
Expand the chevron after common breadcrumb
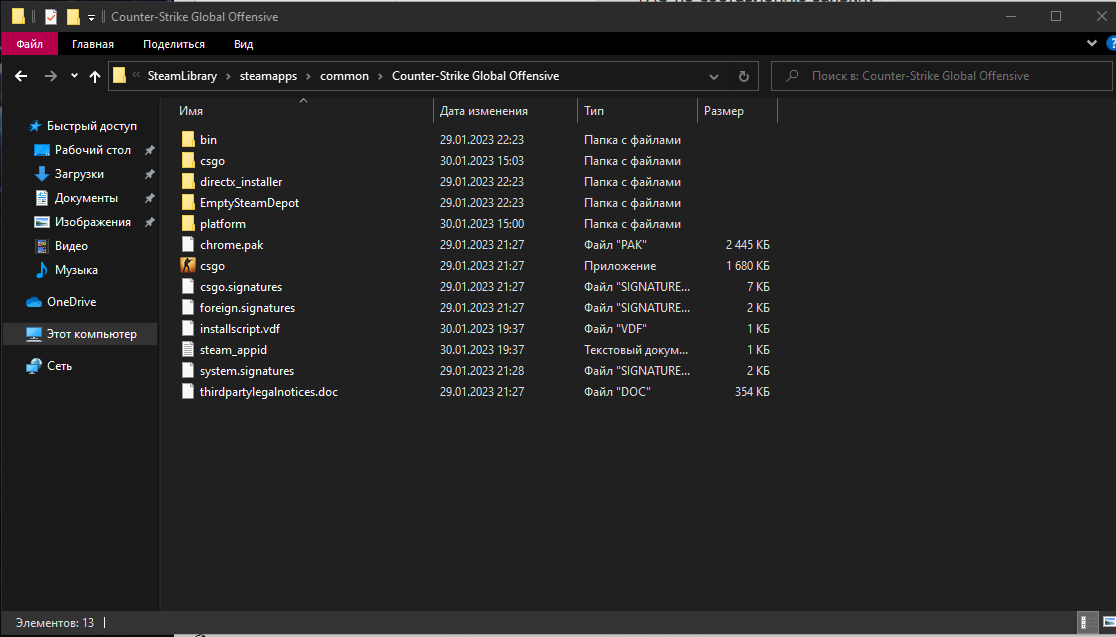381,76
